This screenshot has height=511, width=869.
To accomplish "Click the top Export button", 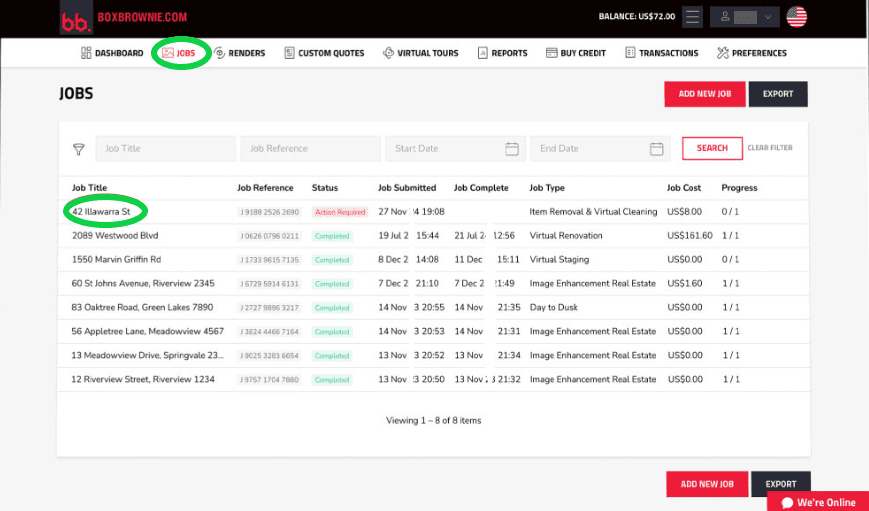I will point(777,94).
